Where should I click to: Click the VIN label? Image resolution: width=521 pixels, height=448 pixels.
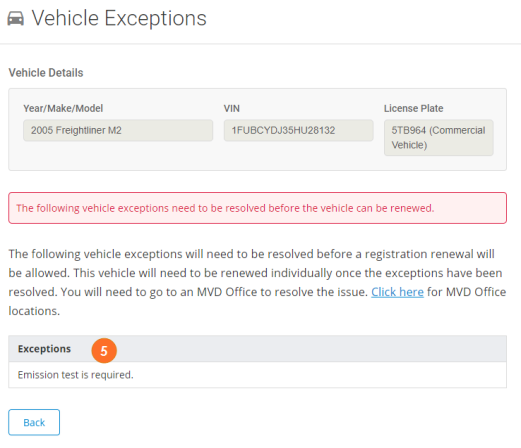[x=232, y=108]
